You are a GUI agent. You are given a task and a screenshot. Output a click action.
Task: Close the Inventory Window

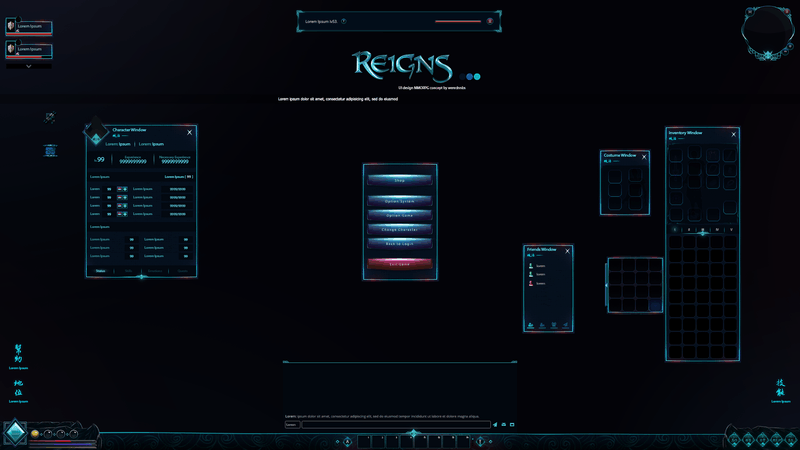734,134
